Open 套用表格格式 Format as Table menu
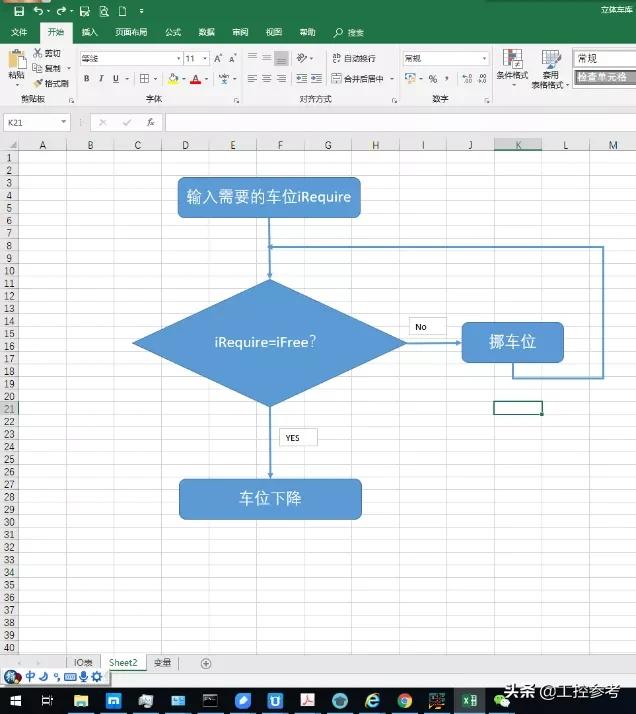636x714 pixels. pos(550,69)
